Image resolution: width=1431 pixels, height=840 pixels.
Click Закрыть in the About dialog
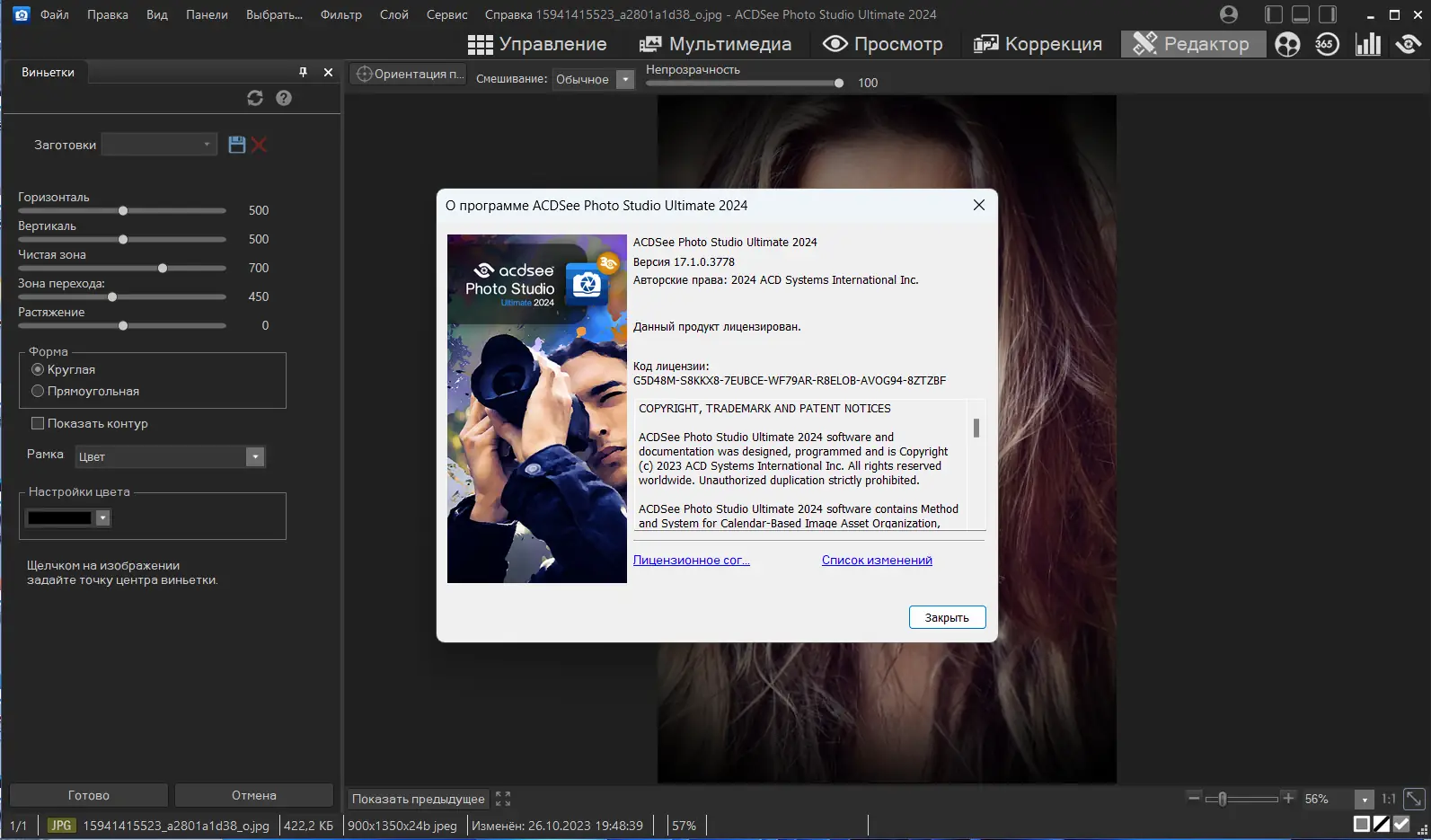947,617
